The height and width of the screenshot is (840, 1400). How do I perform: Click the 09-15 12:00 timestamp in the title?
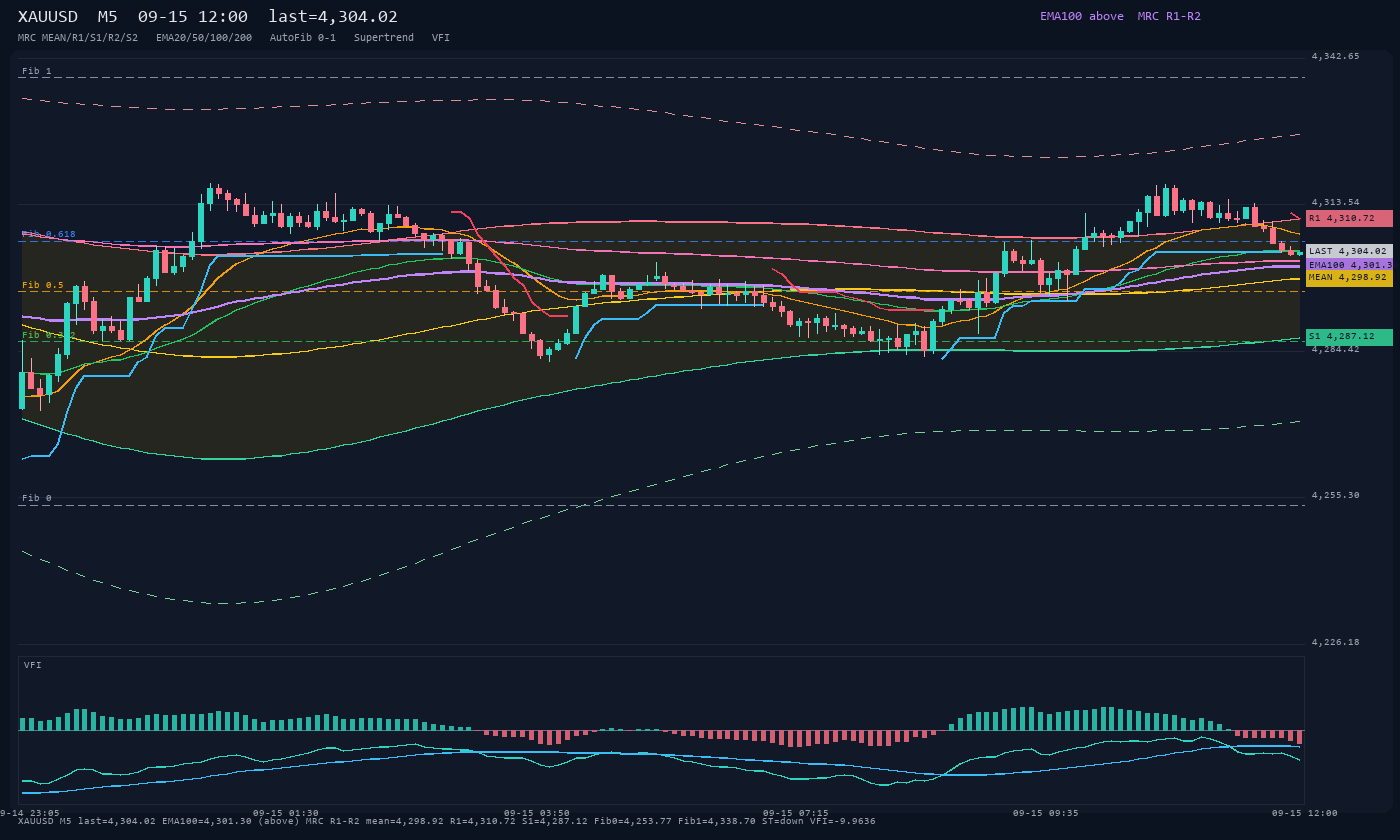(x=193, y=17)
